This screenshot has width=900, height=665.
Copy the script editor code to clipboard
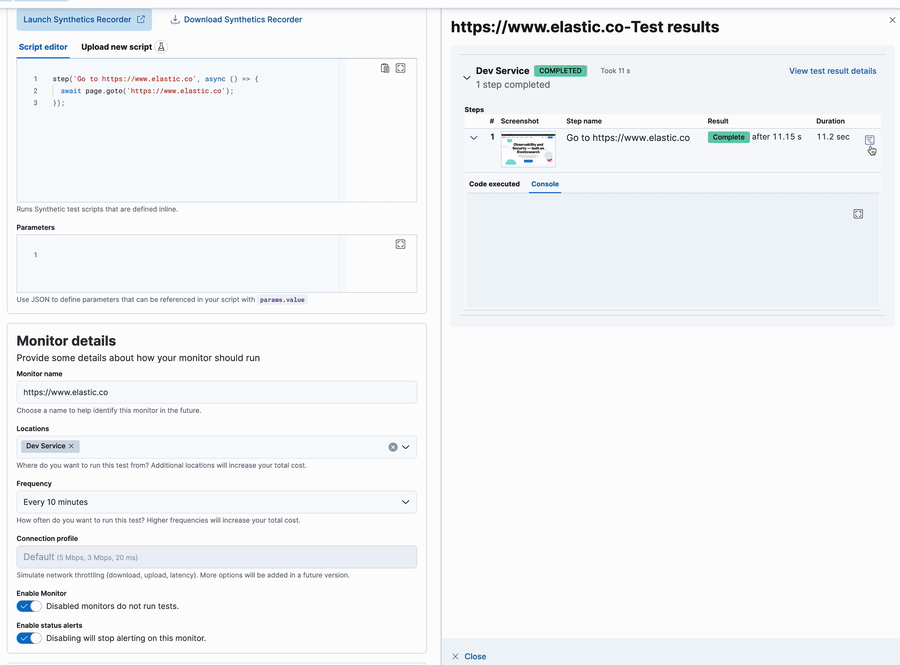[384, 66]
